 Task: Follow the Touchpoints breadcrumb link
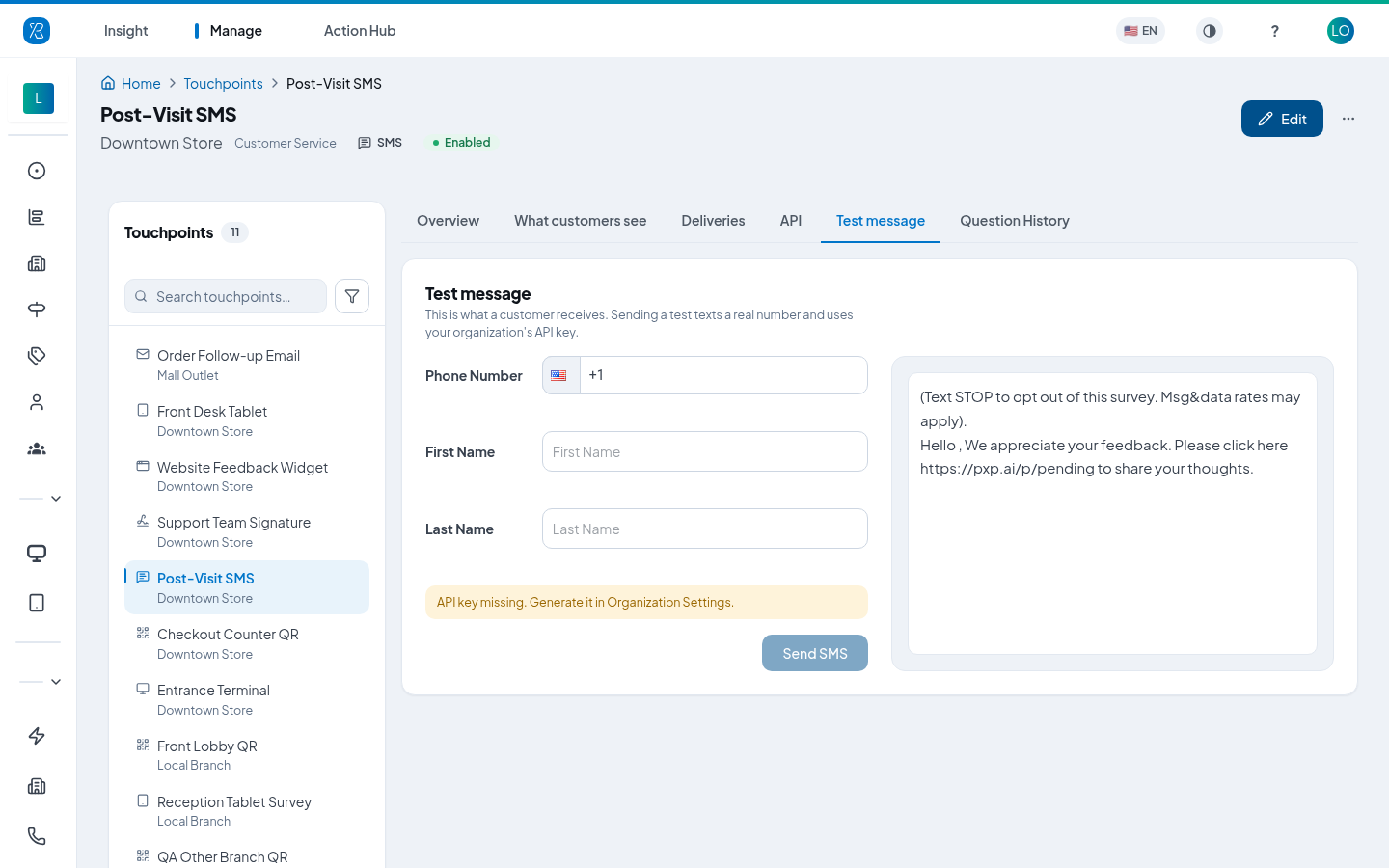pyautogui.click(x=223, y=84)
